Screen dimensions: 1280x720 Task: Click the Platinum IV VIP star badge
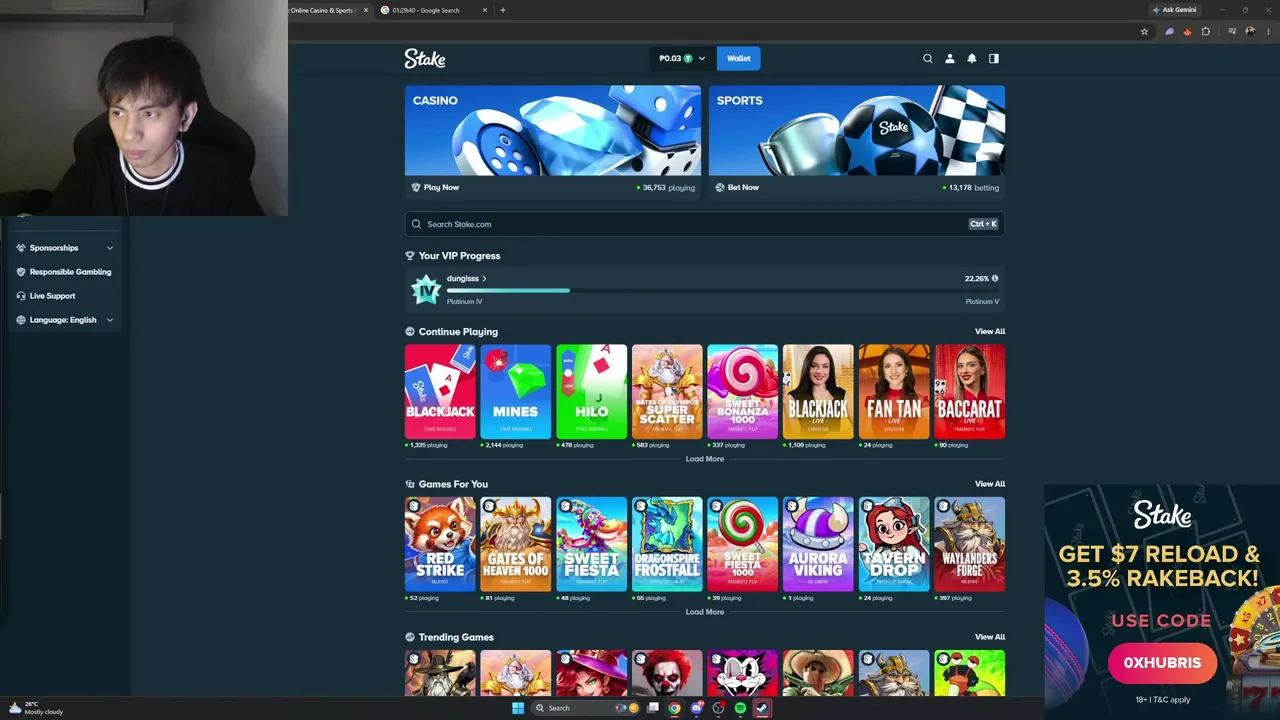pos(426,290)
